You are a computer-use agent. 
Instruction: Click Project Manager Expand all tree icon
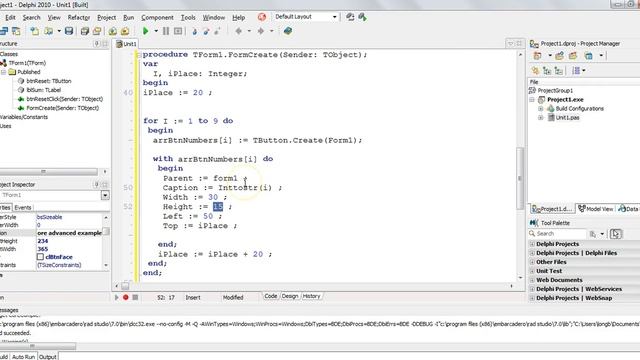coord(547,71)
